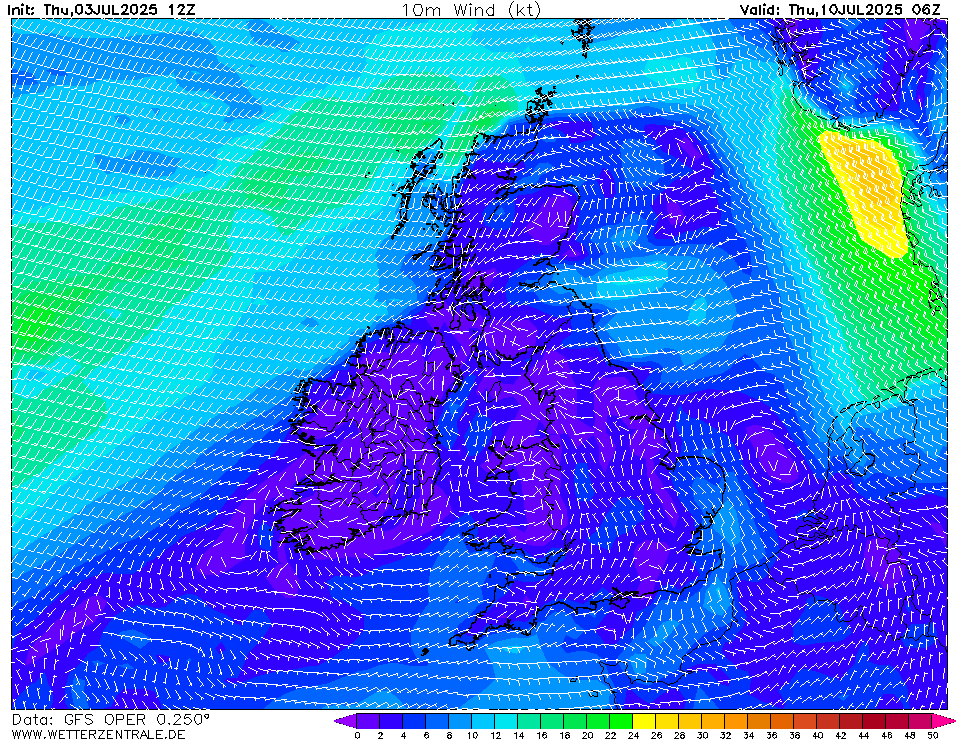Image resolution: width=959 pixels, height=741 pixels.
Task: Click the legend value 40
Action: 818,735
